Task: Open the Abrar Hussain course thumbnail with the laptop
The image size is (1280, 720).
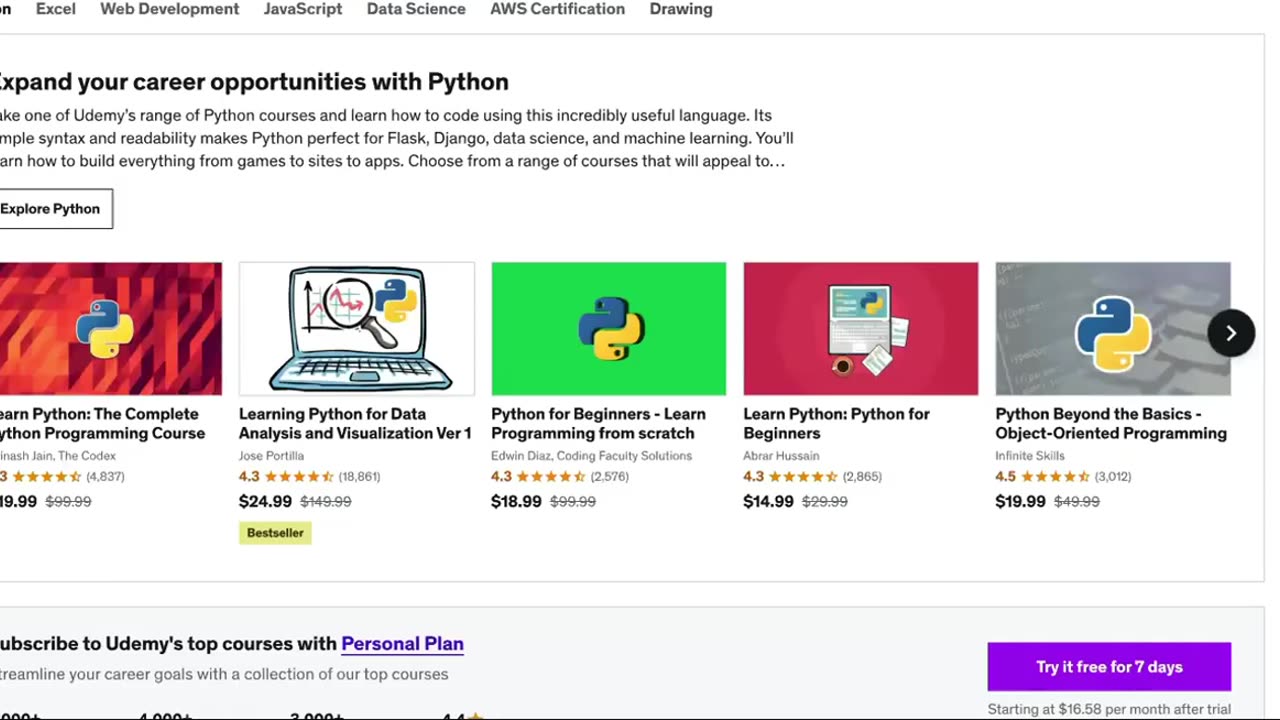Action: (x=861, y=329)
